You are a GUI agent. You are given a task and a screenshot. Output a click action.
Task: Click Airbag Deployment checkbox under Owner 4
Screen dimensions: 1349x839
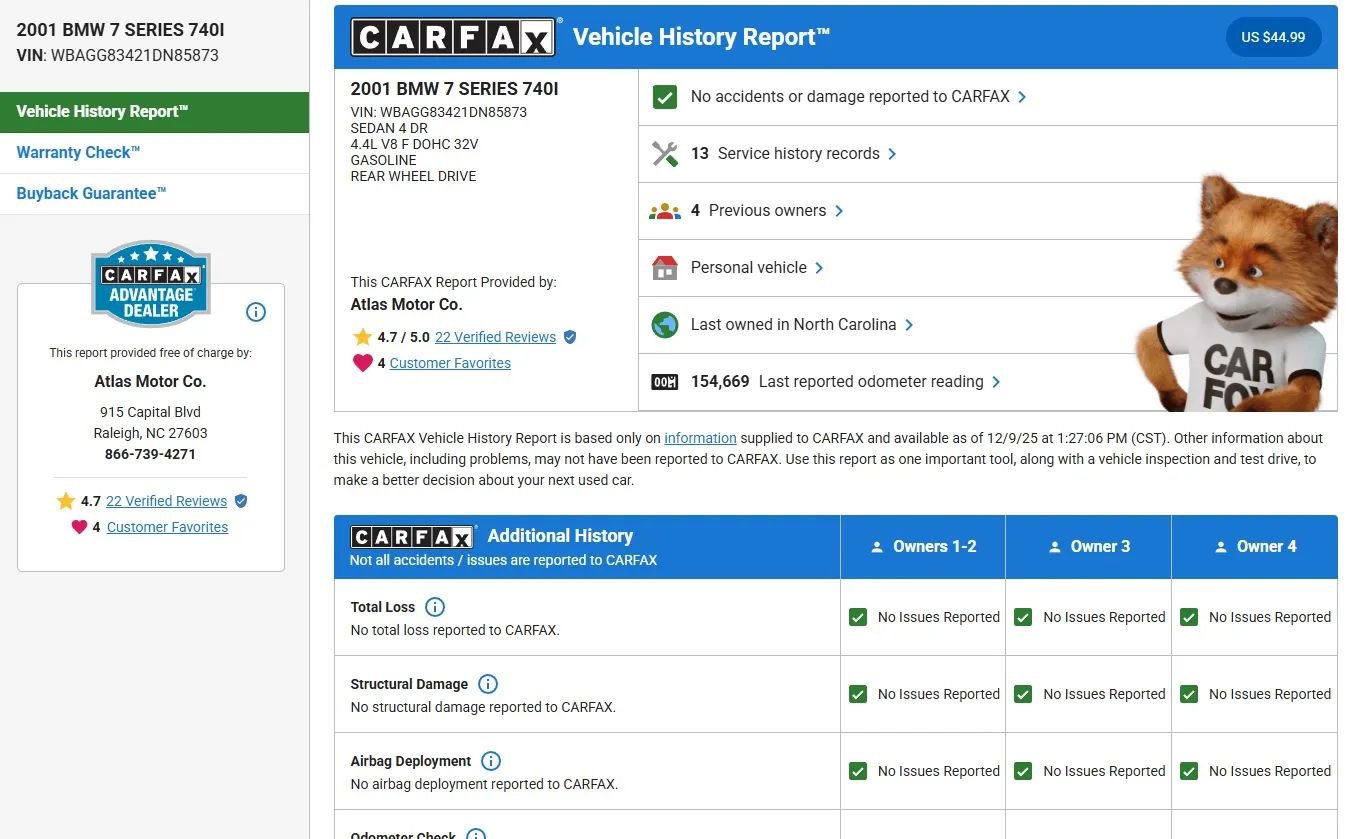(1189, 771)
